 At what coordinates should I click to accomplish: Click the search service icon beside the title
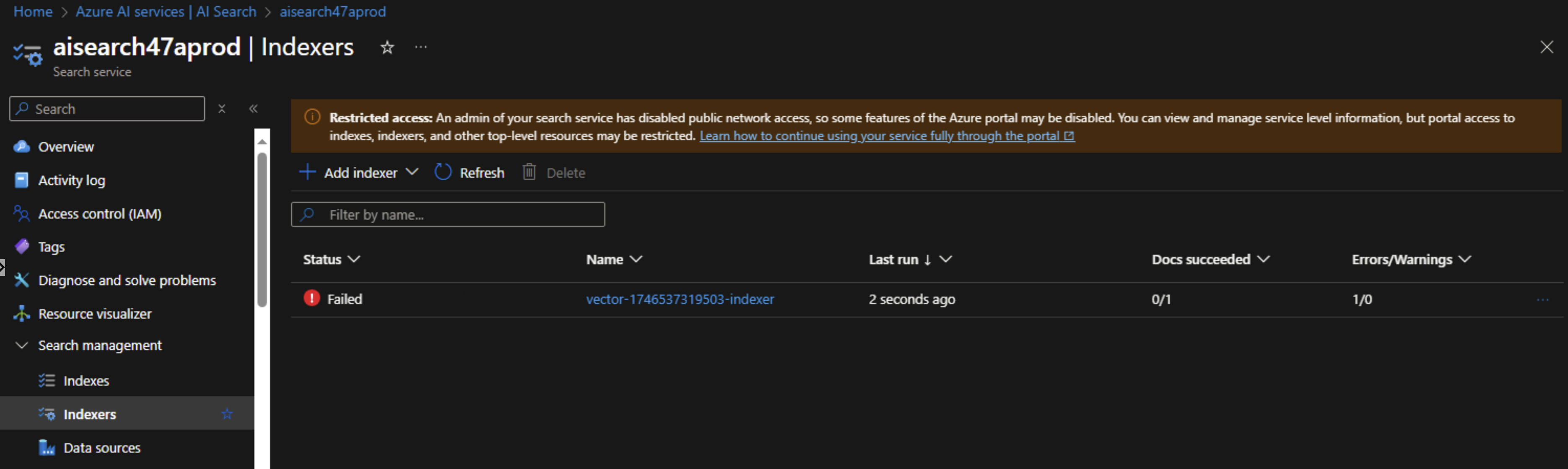point(27,54)
